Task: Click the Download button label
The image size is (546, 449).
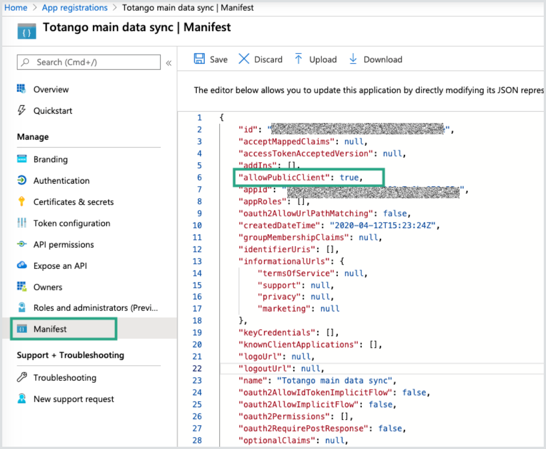Action: click(383, 60)
